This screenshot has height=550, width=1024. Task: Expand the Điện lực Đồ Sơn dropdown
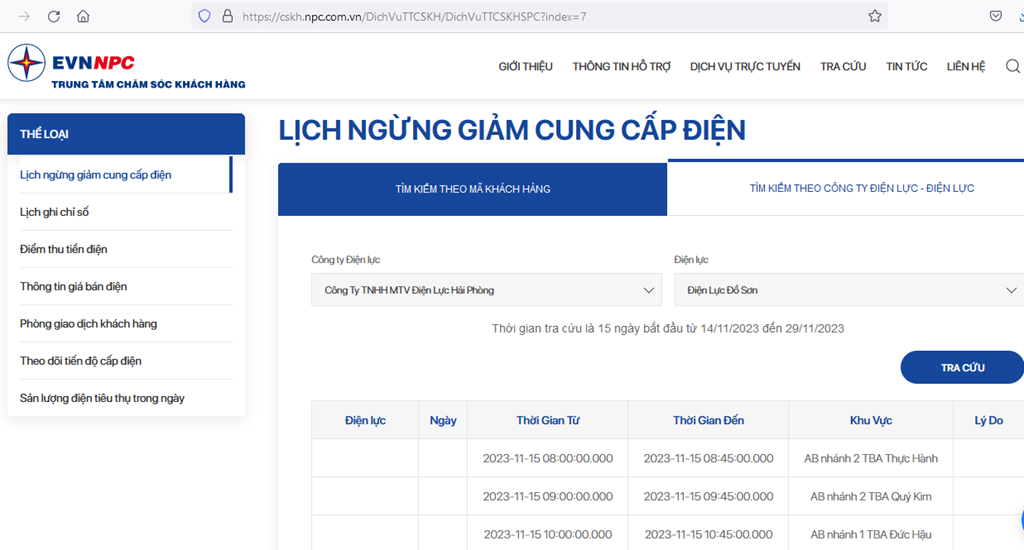tap(849, 289)
